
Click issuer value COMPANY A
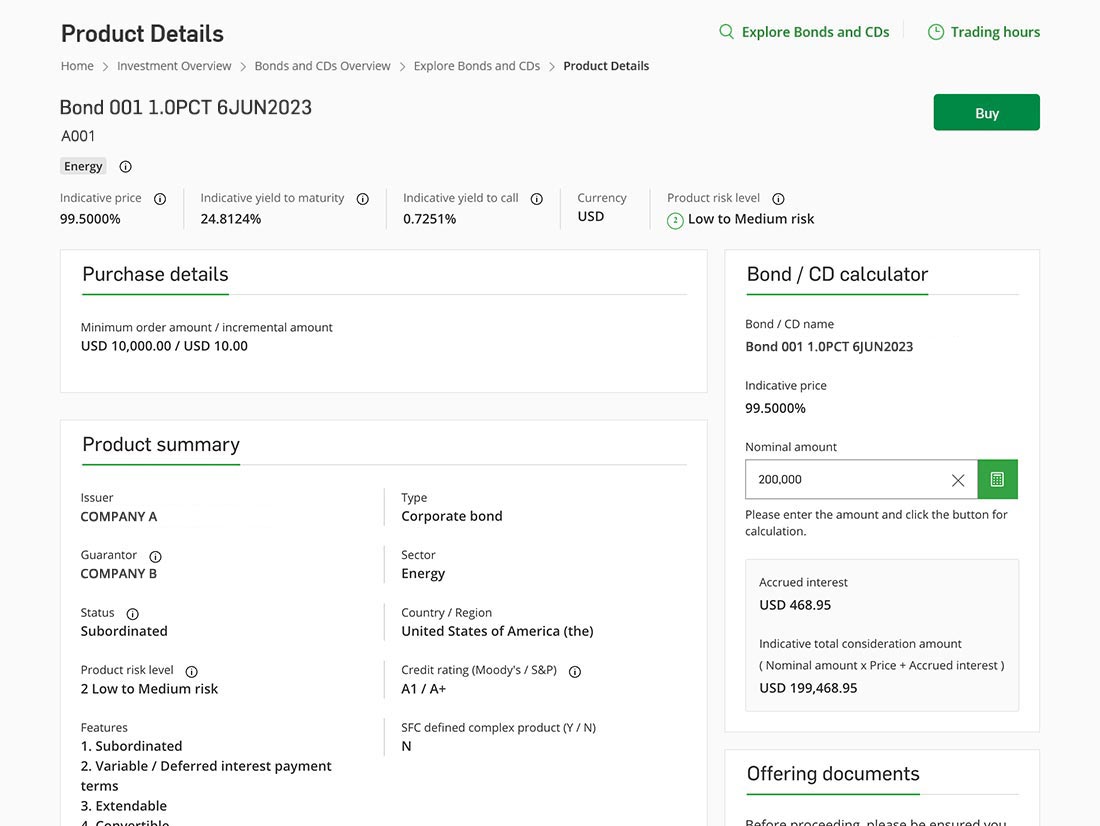pos(119,517)
